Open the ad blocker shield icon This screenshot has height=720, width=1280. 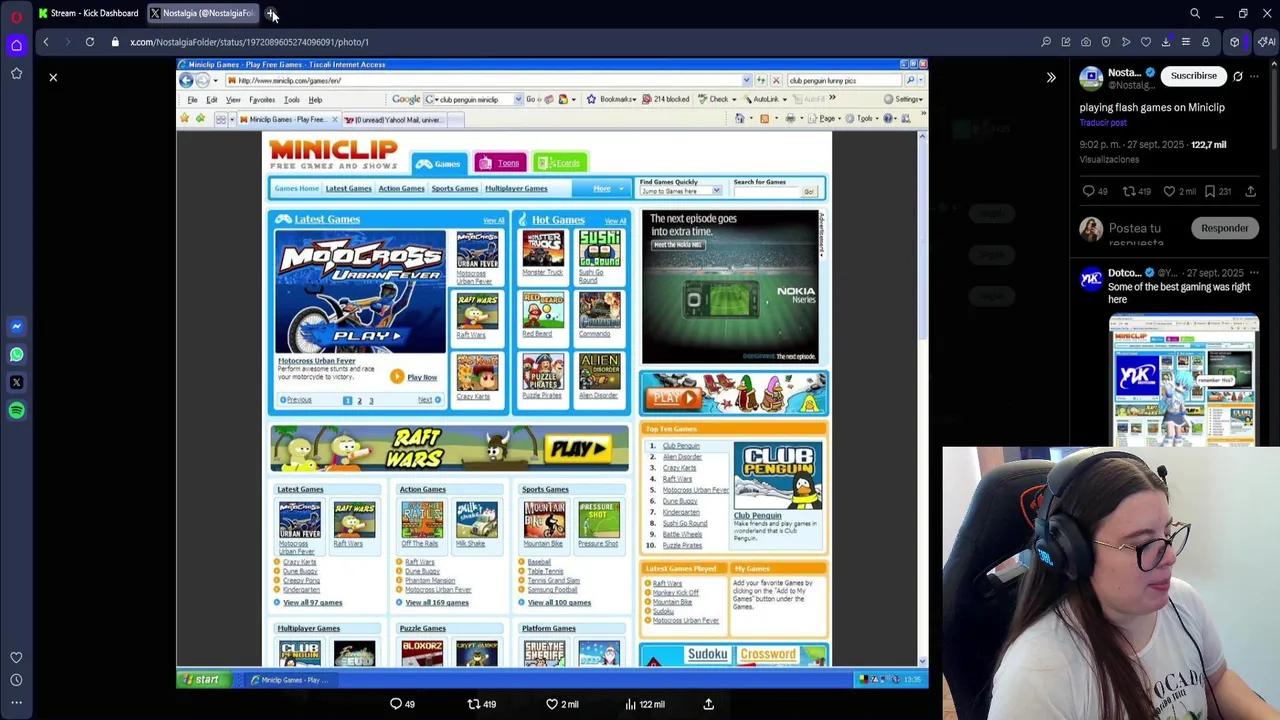pos(1106,42)
